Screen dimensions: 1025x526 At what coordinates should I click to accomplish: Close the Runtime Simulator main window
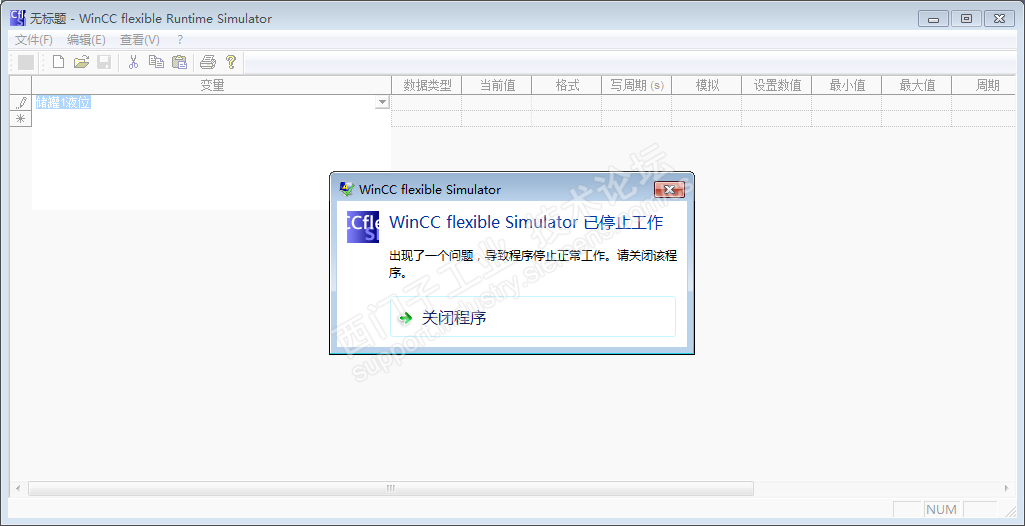(x=999, y=19)
